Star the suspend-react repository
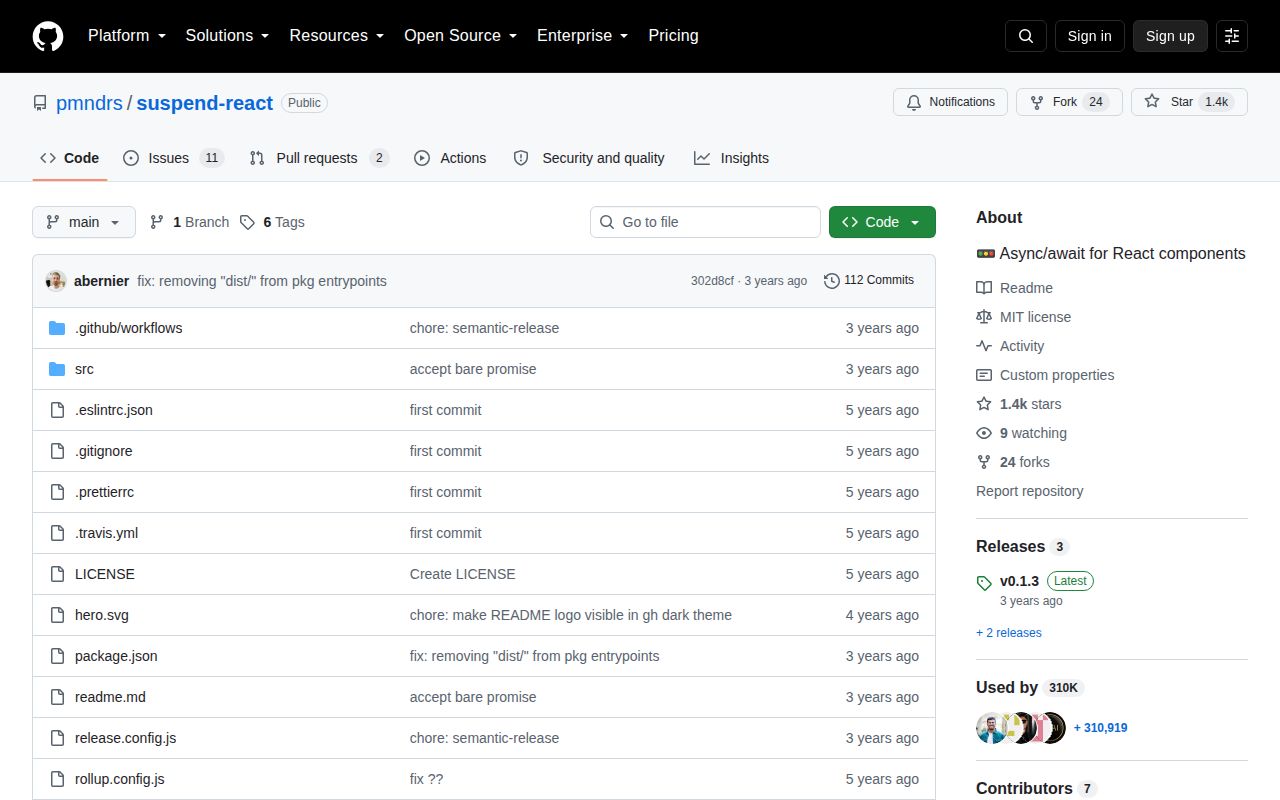Screen dimensions: 1280x800 tap(1189, 102)
